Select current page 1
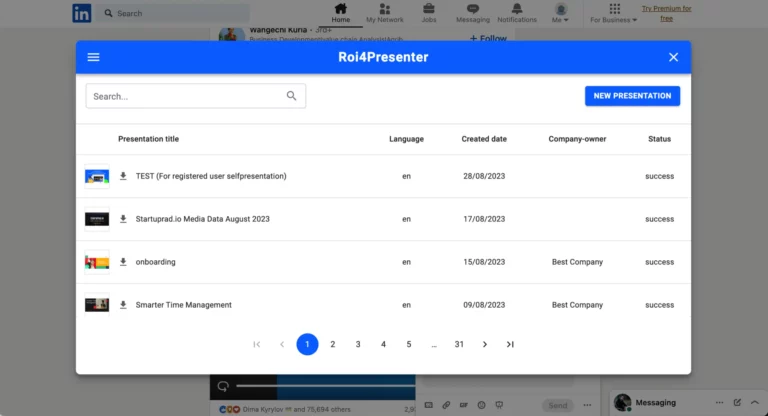768x416 pixels. pyautogui.click(x=307, y=344)
